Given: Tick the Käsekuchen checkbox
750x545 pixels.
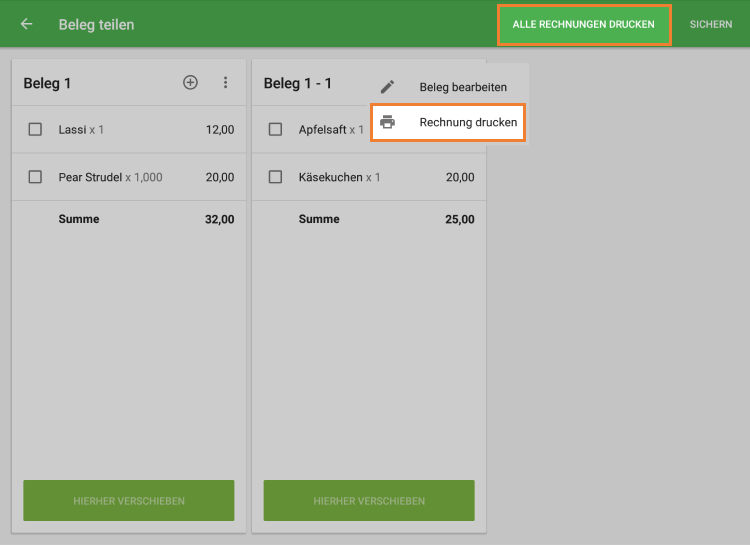Looking at the screenshot, I should tap(275, 177).
